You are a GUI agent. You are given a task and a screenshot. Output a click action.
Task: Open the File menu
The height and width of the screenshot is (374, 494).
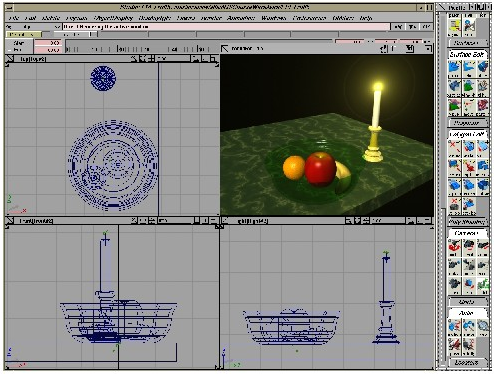point(13,18)
